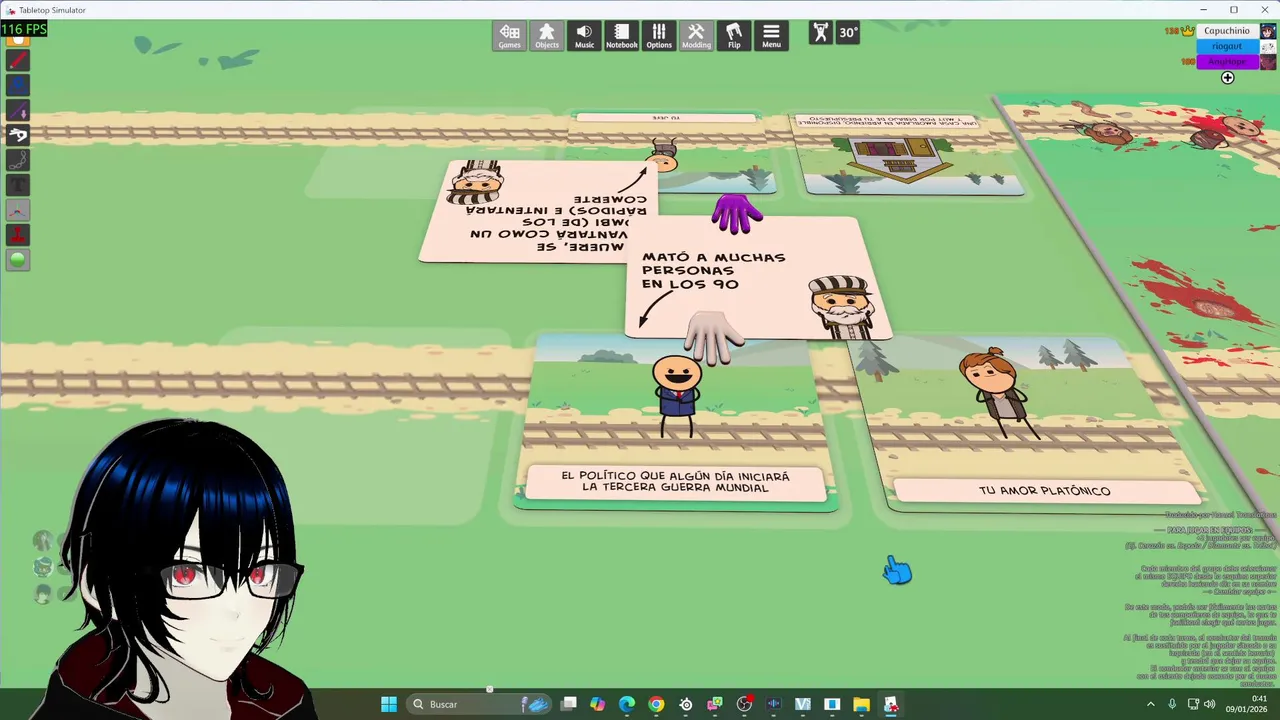Open the Windows Start menu
Viewport: 1280px width, 720px height.
click(x=388, y=704)
